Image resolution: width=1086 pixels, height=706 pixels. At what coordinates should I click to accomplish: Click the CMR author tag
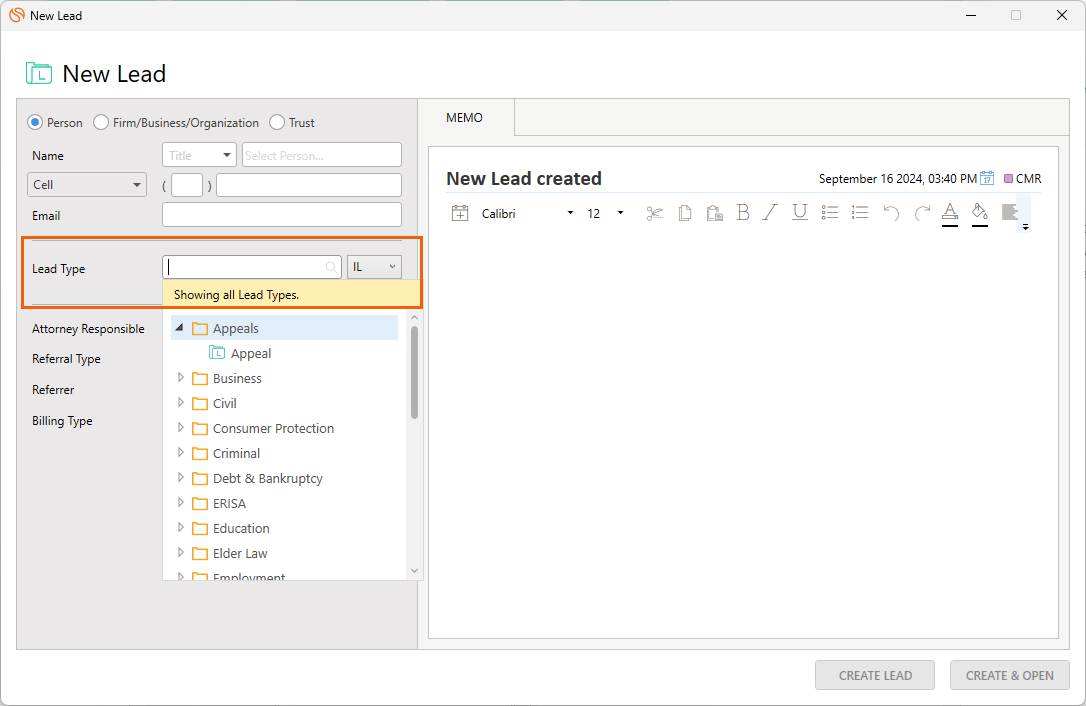1029,179
